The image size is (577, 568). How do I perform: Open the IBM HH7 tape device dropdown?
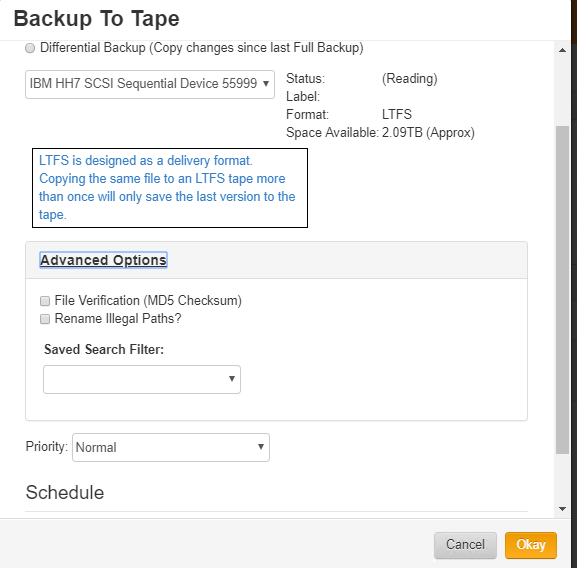pyautogui.click(x=150, y=84)
